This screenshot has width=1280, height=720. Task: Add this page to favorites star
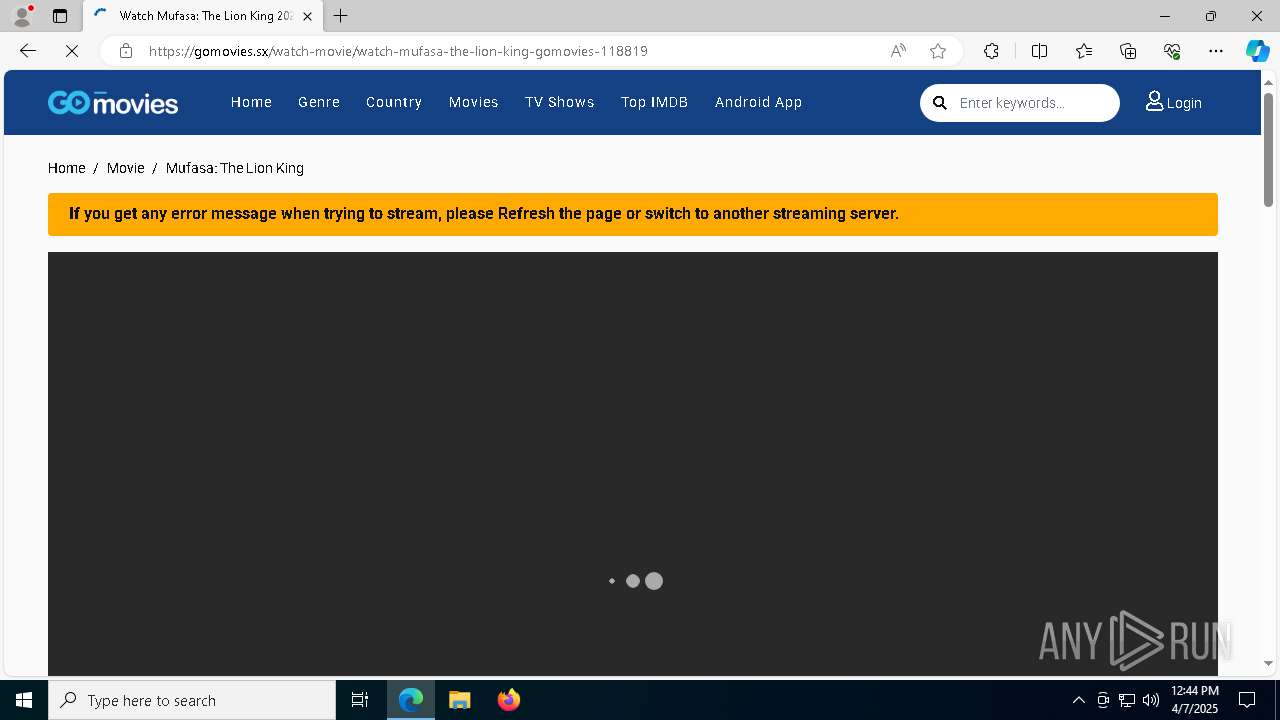coord(938,51)
